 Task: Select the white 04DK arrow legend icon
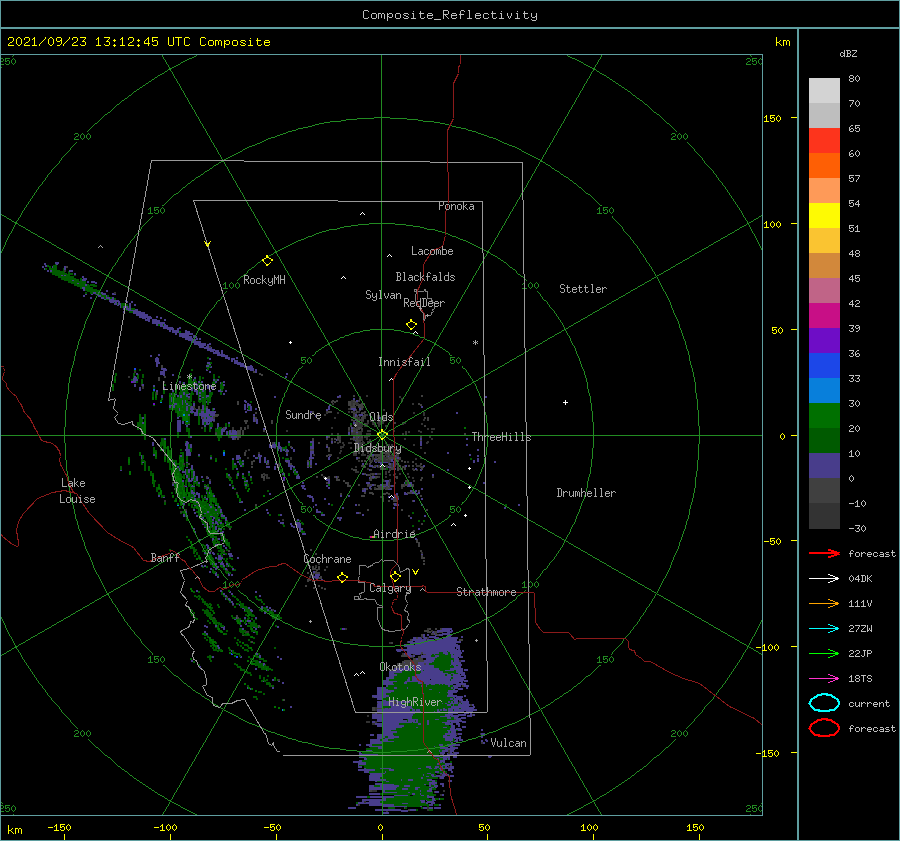[824, 578]
